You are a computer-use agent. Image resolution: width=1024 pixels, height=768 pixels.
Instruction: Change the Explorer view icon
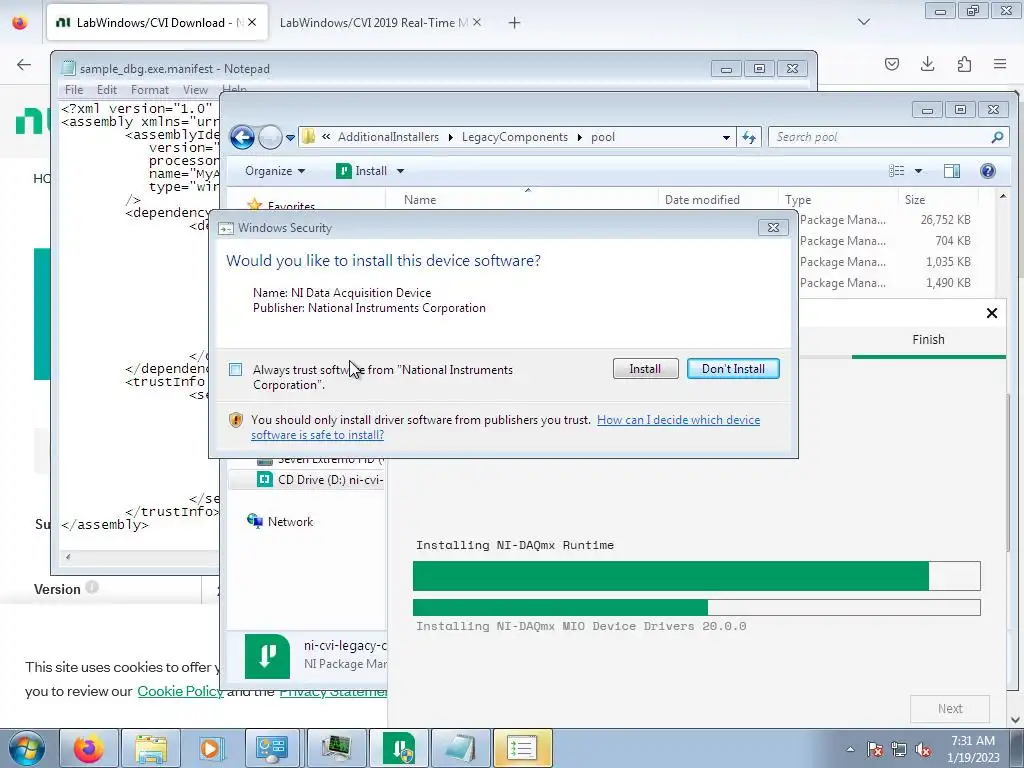(896, 170)
